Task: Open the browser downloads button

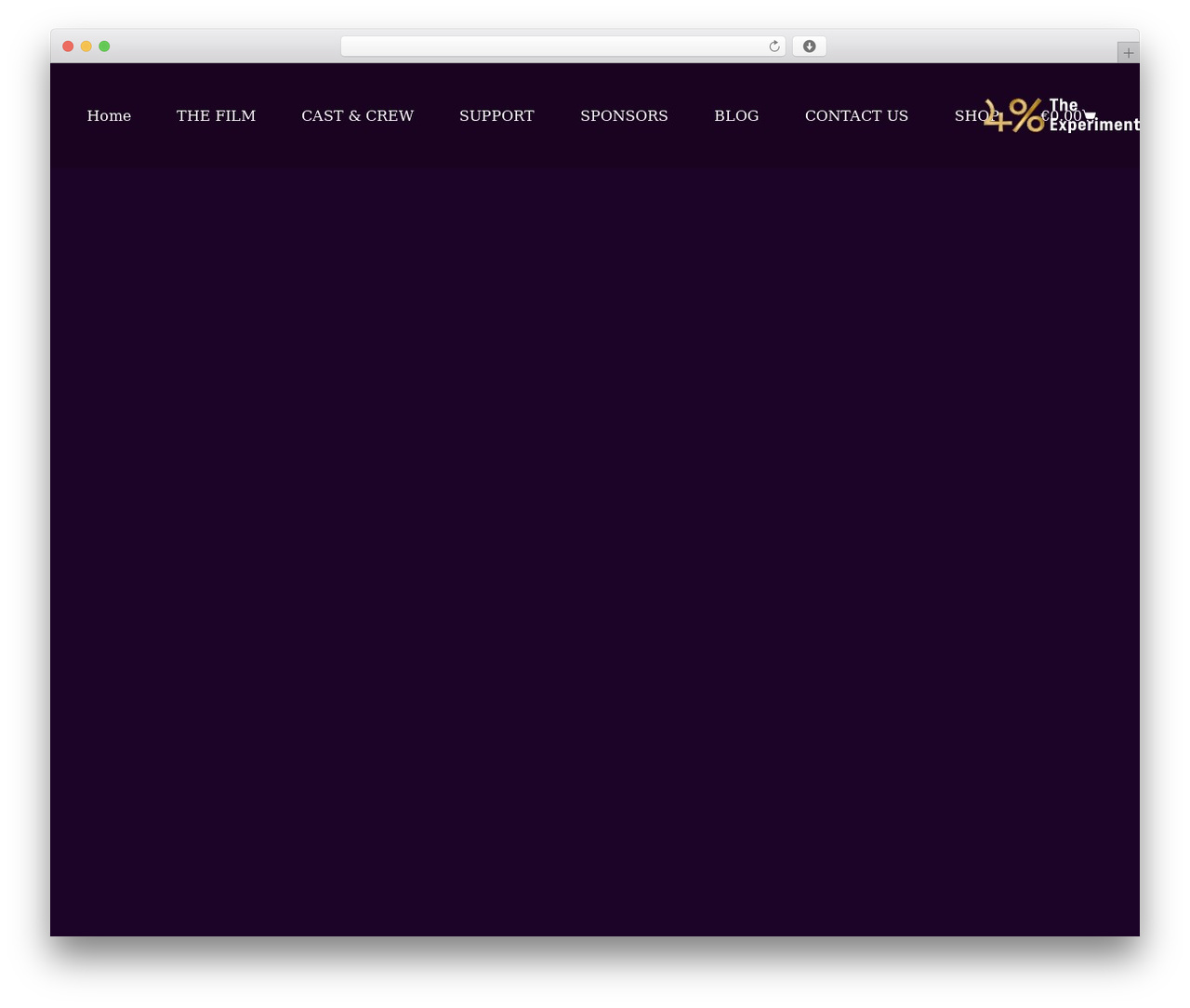Action: [x=809, y=46]
